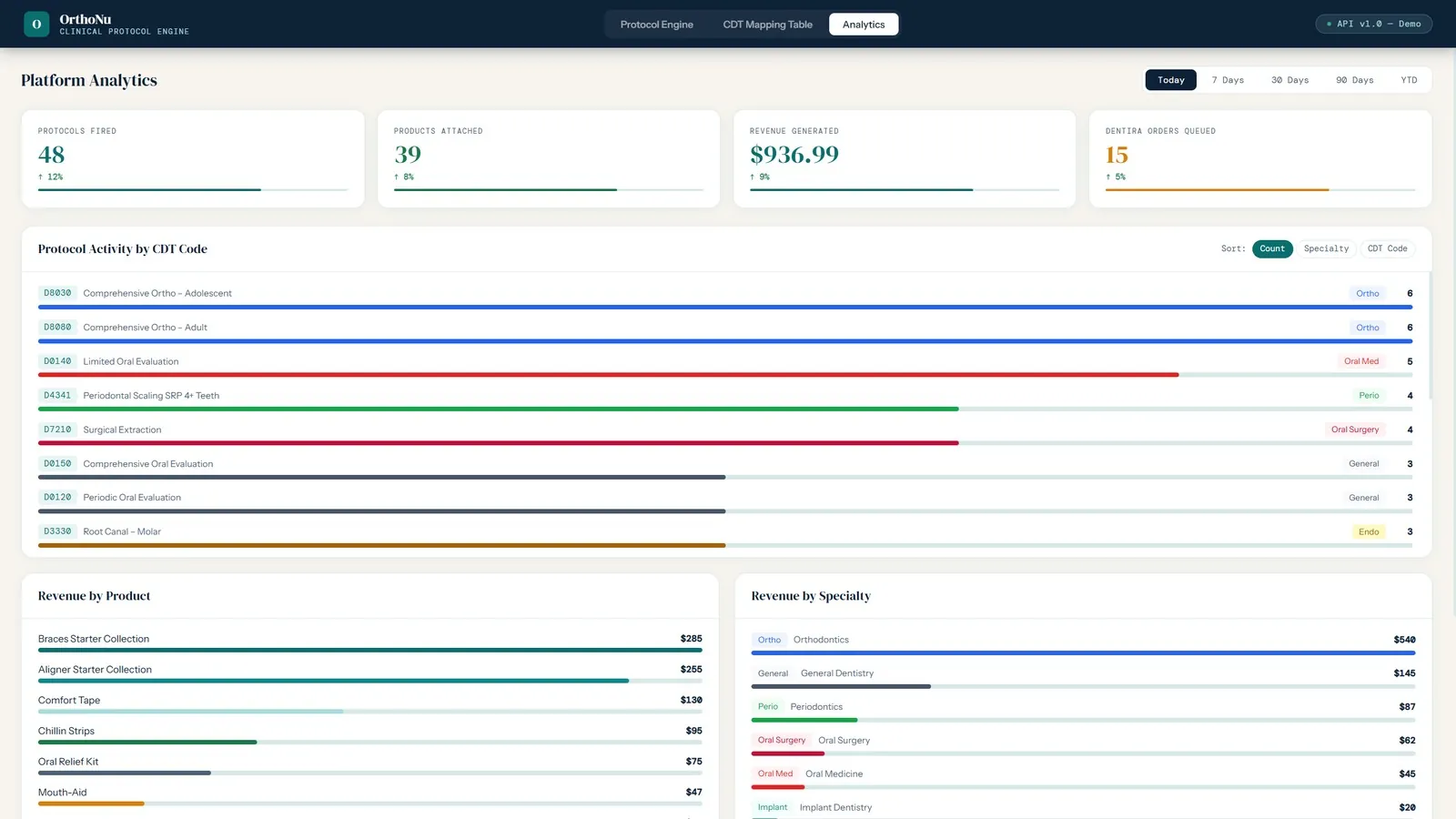
Task: Click the D8080 code tag
Action: pos(57,327)
